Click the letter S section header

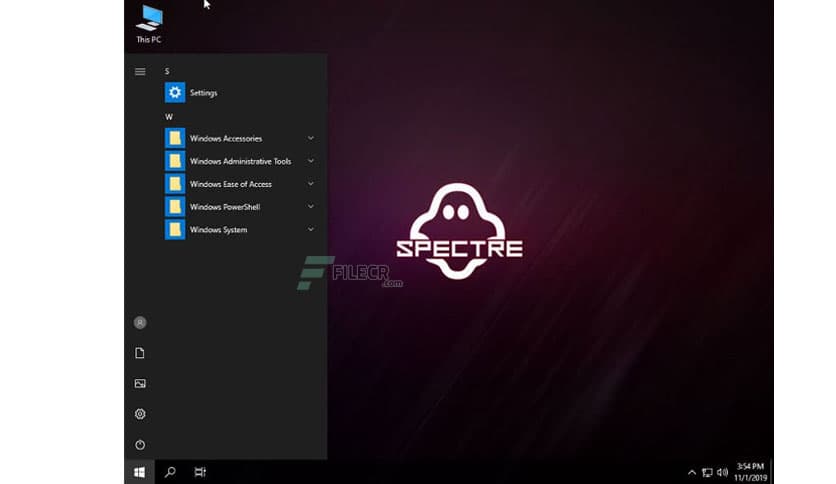(x=167, y=71)
